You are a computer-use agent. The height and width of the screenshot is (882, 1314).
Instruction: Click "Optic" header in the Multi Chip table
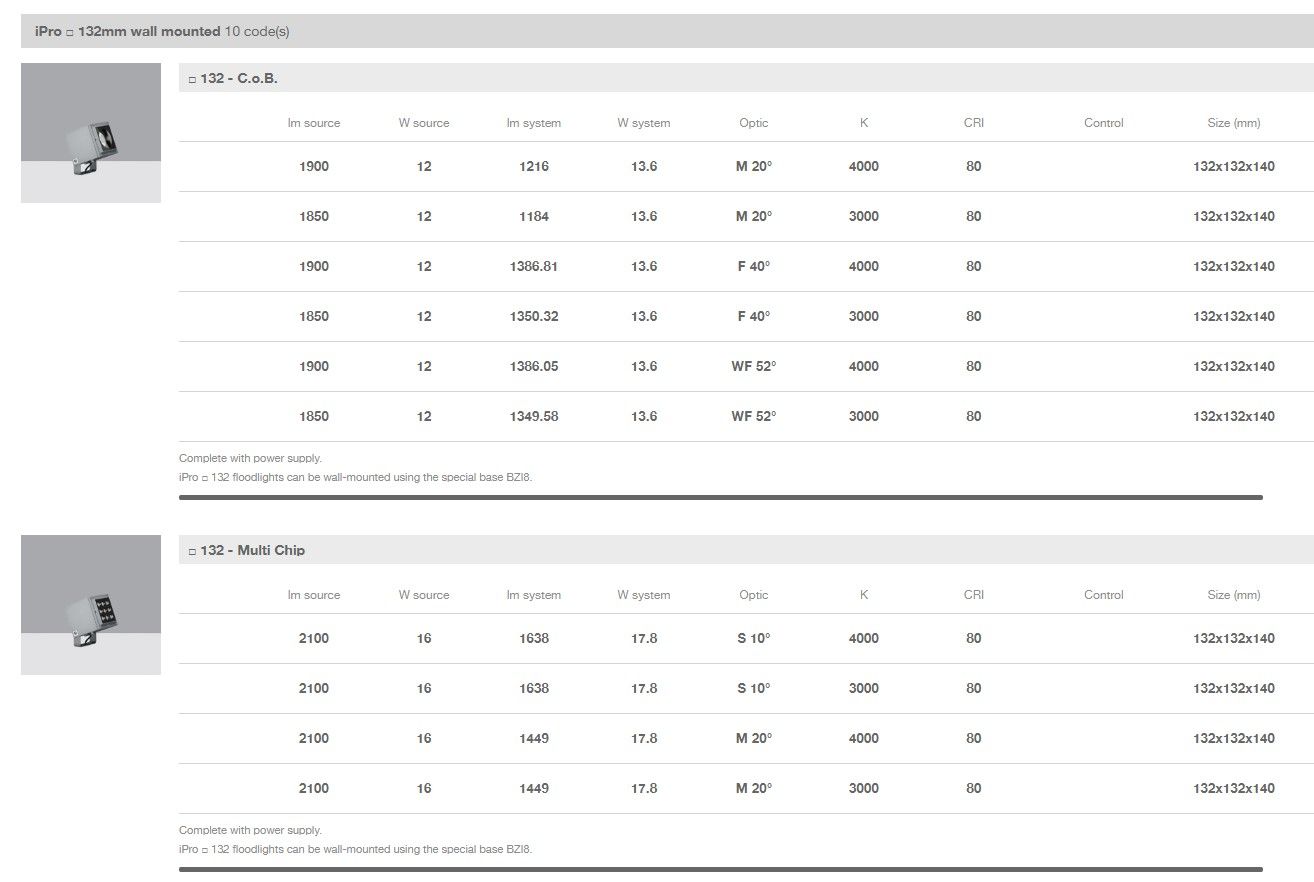tap(754, 595)
